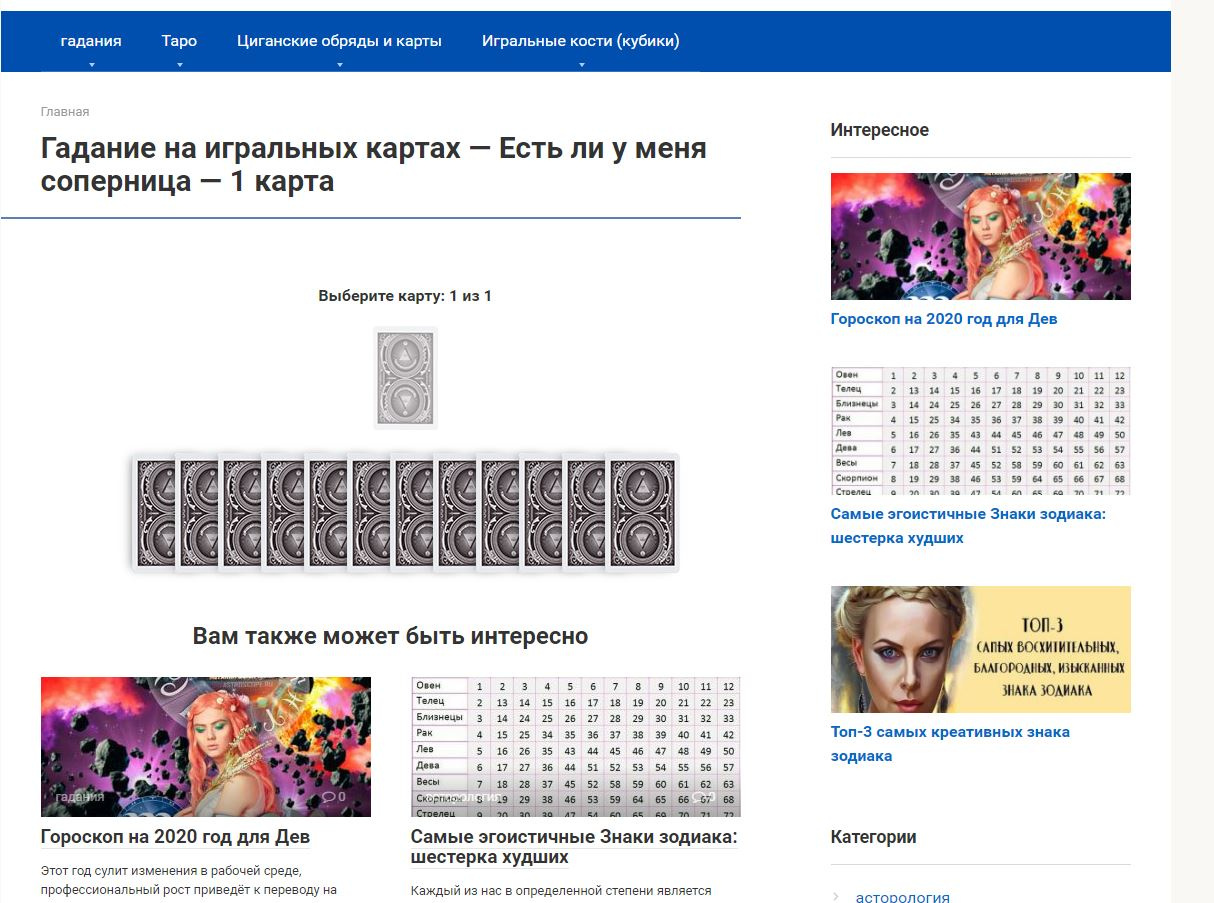Open main Самые эгоистичные Знаки зодиака article title

574,847
